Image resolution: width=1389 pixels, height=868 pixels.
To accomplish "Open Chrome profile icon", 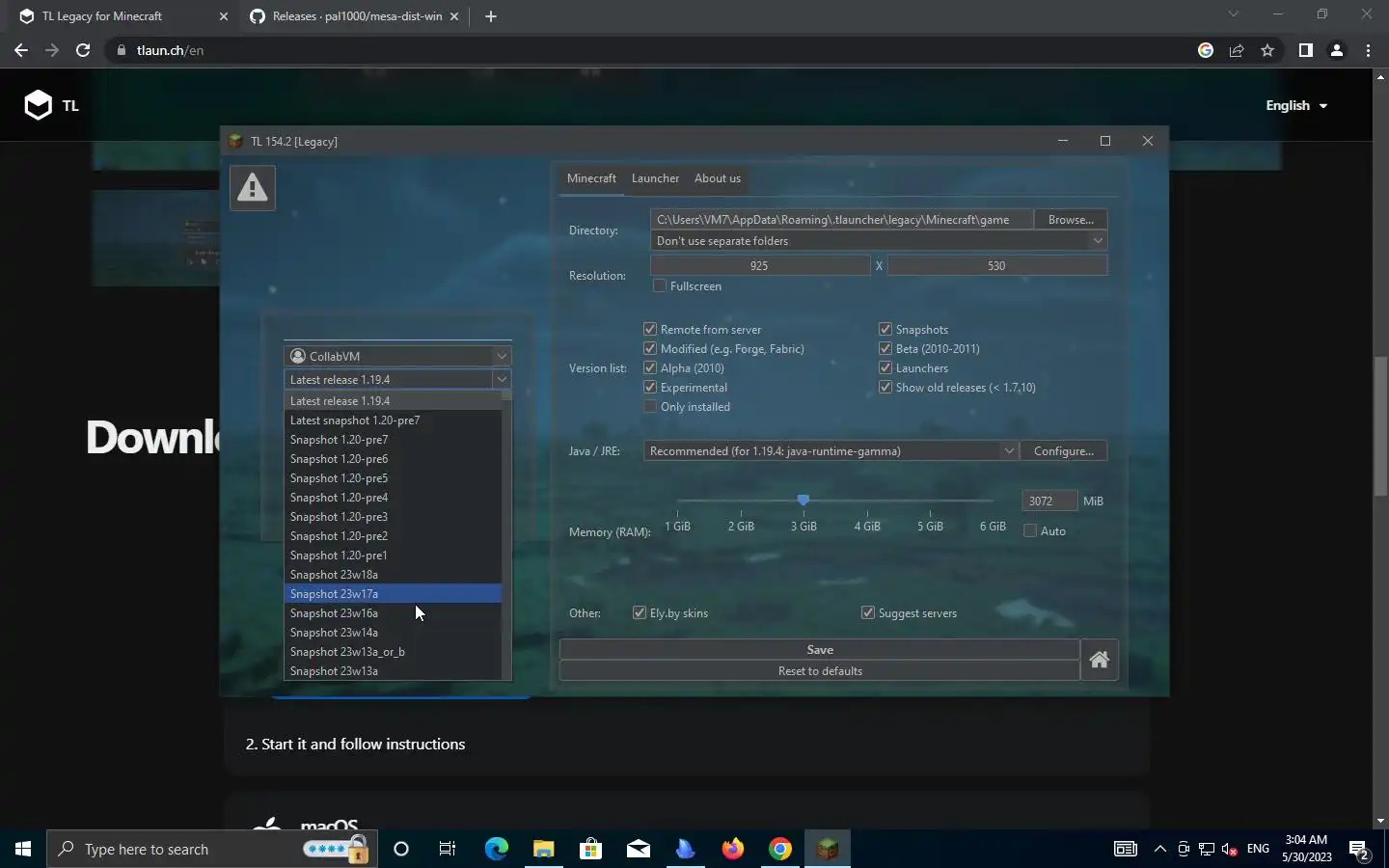I will pyautogui.click(x=1337, y=50).
